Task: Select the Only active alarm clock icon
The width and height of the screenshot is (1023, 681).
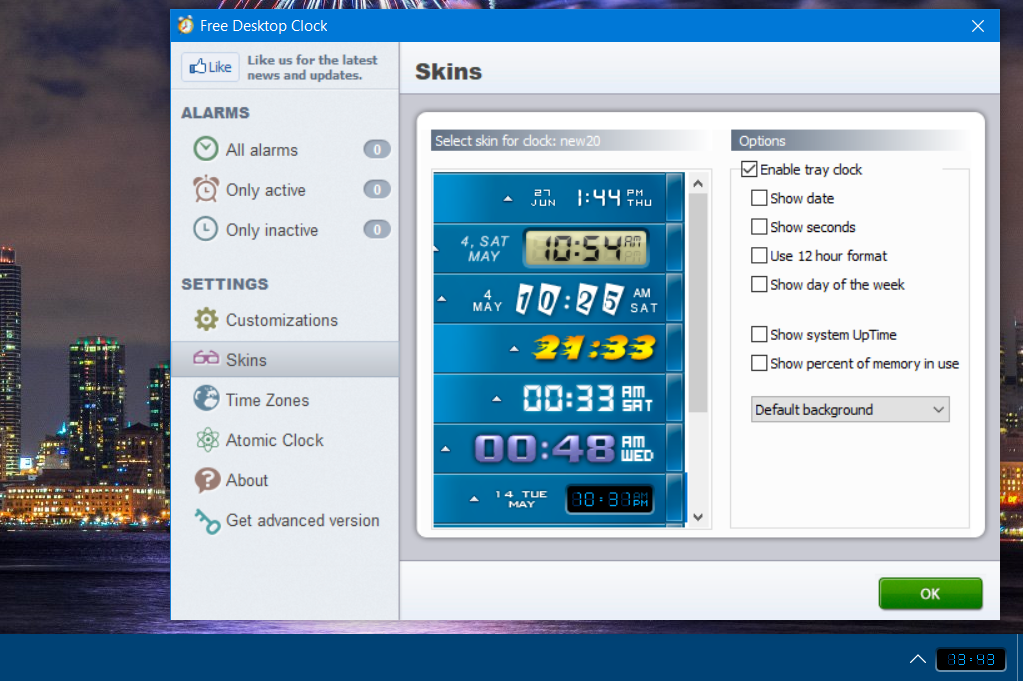Action: point(208,189)
